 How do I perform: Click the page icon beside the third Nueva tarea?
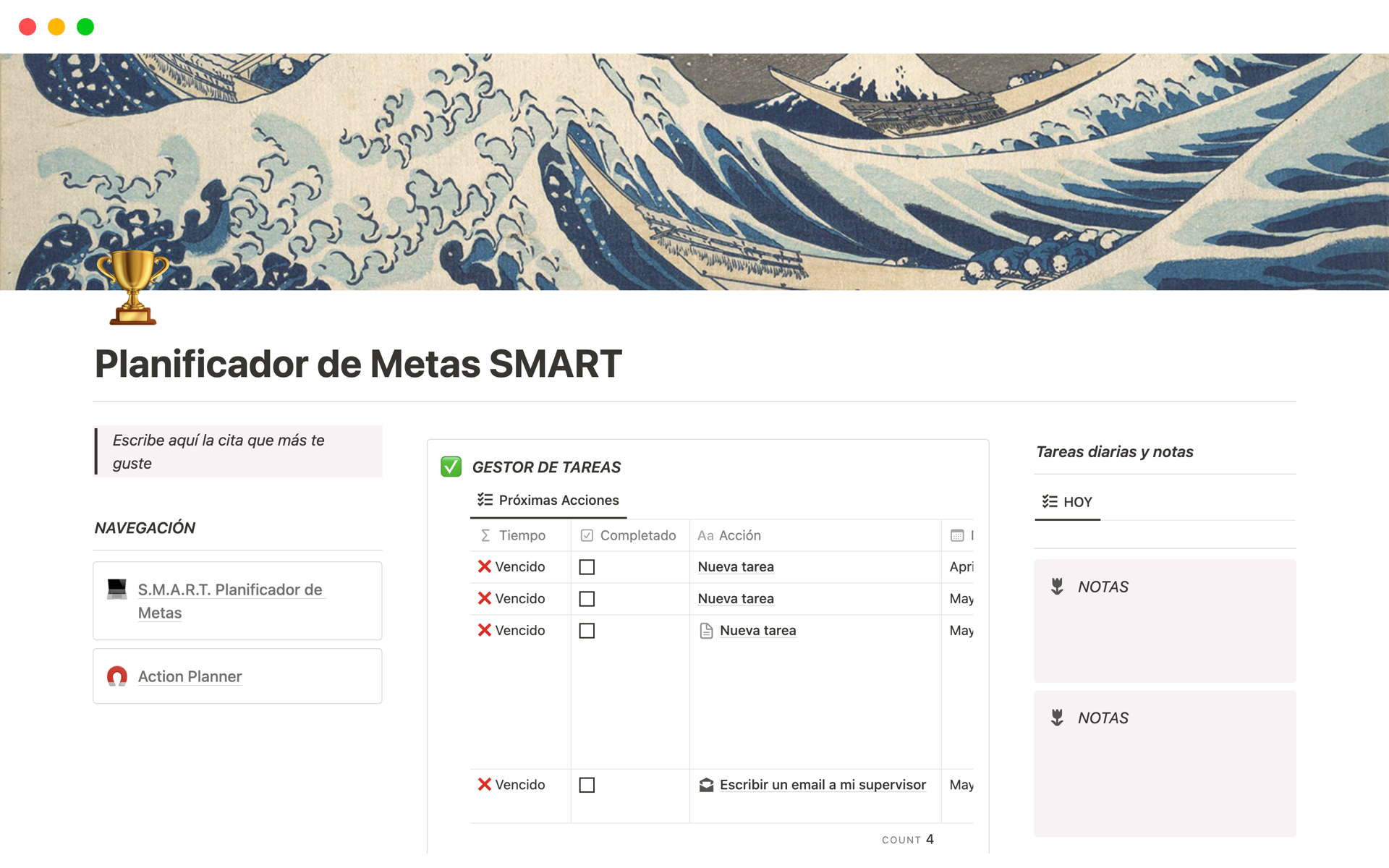point(707,630)
